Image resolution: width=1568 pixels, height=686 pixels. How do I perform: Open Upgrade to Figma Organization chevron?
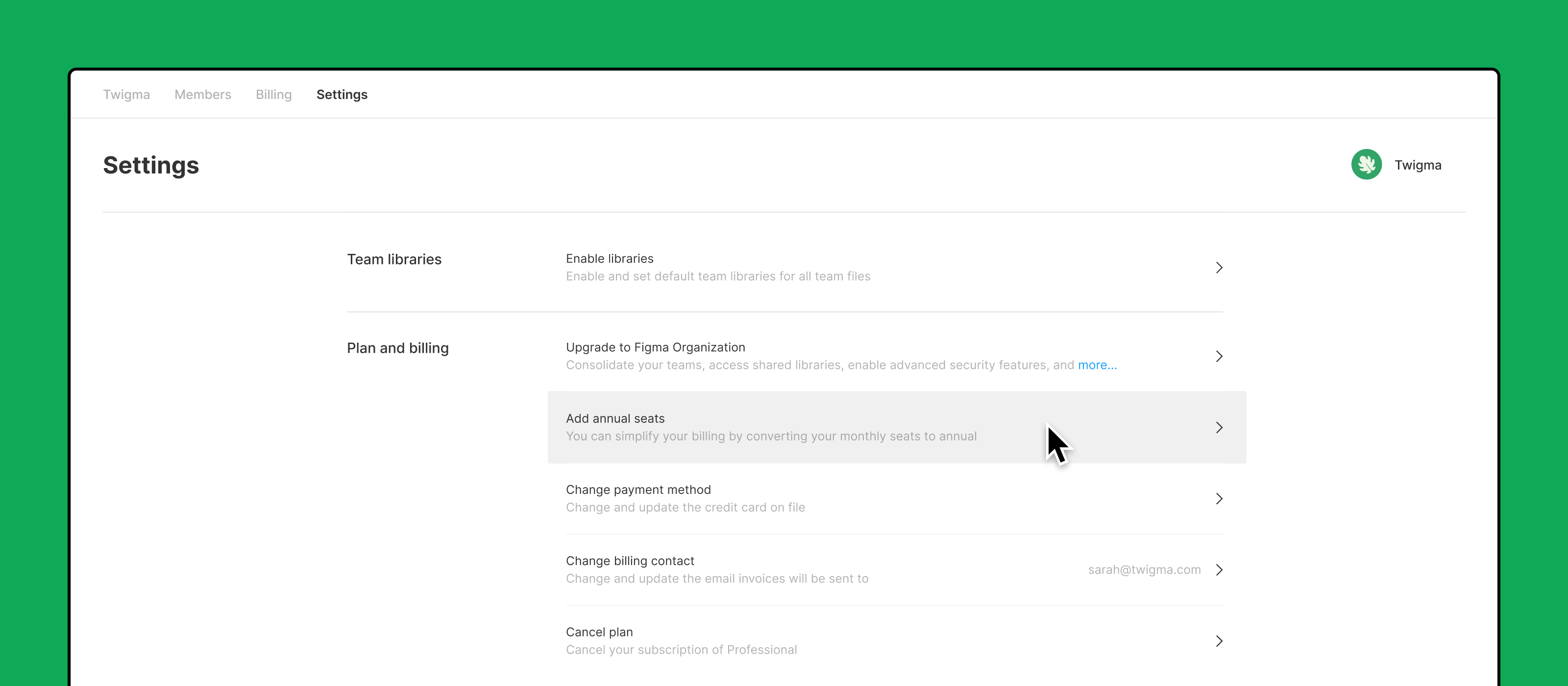coord(1219,356)
